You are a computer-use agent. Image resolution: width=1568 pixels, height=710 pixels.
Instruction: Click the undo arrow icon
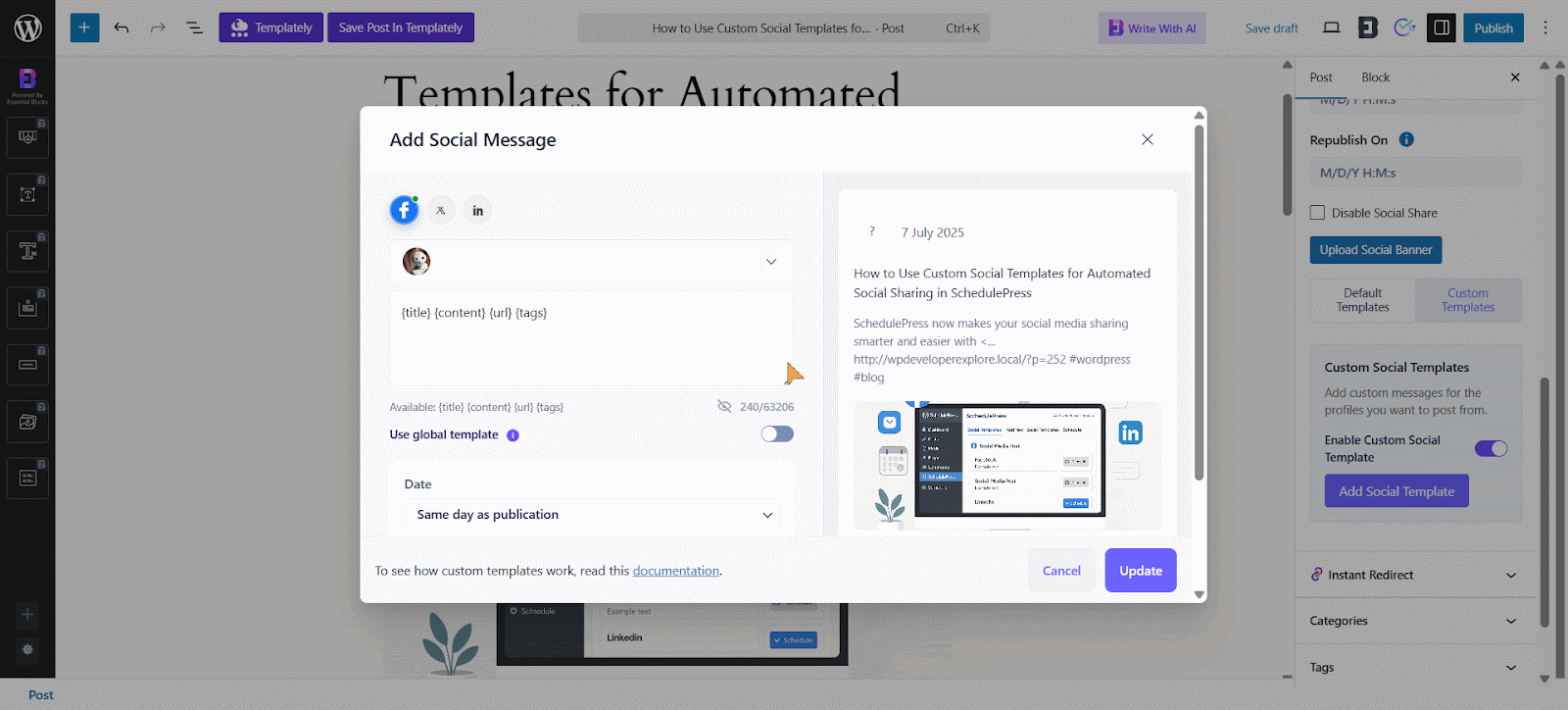coord(122,27)
